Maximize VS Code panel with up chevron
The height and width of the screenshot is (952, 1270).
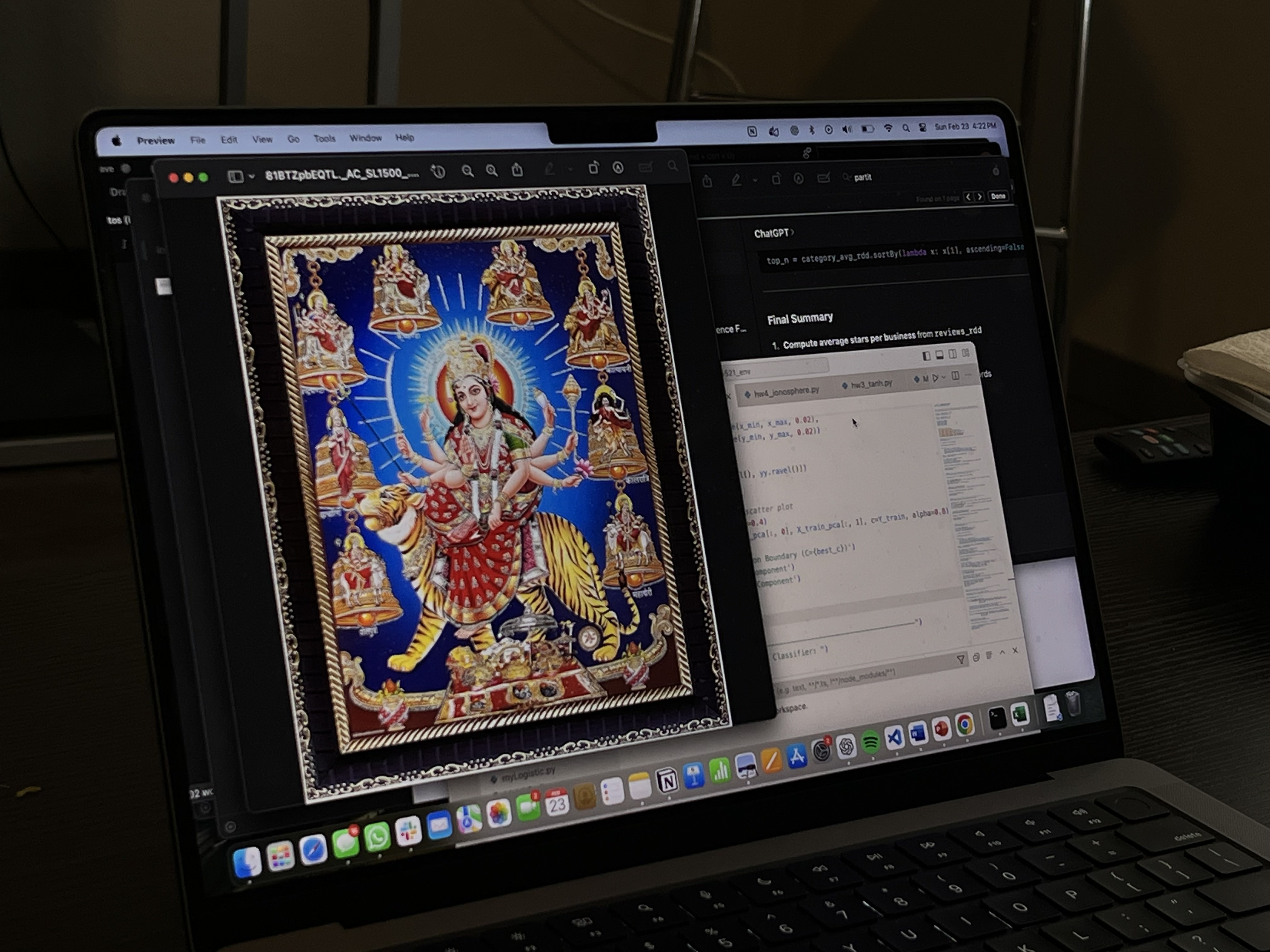point(1002,653)
